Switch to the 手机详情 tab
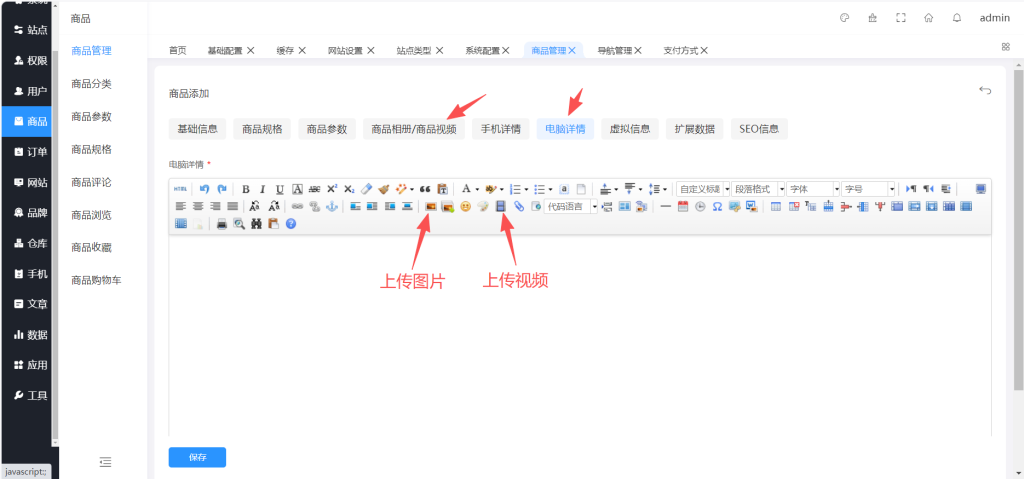 pos(501,129)
